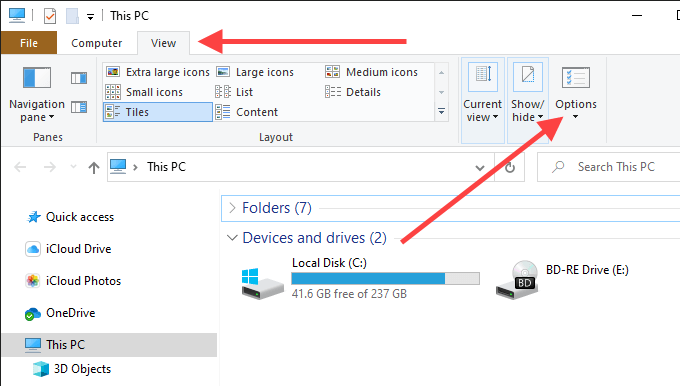Toggle the Preview pane icon

(x=79, y=78)
